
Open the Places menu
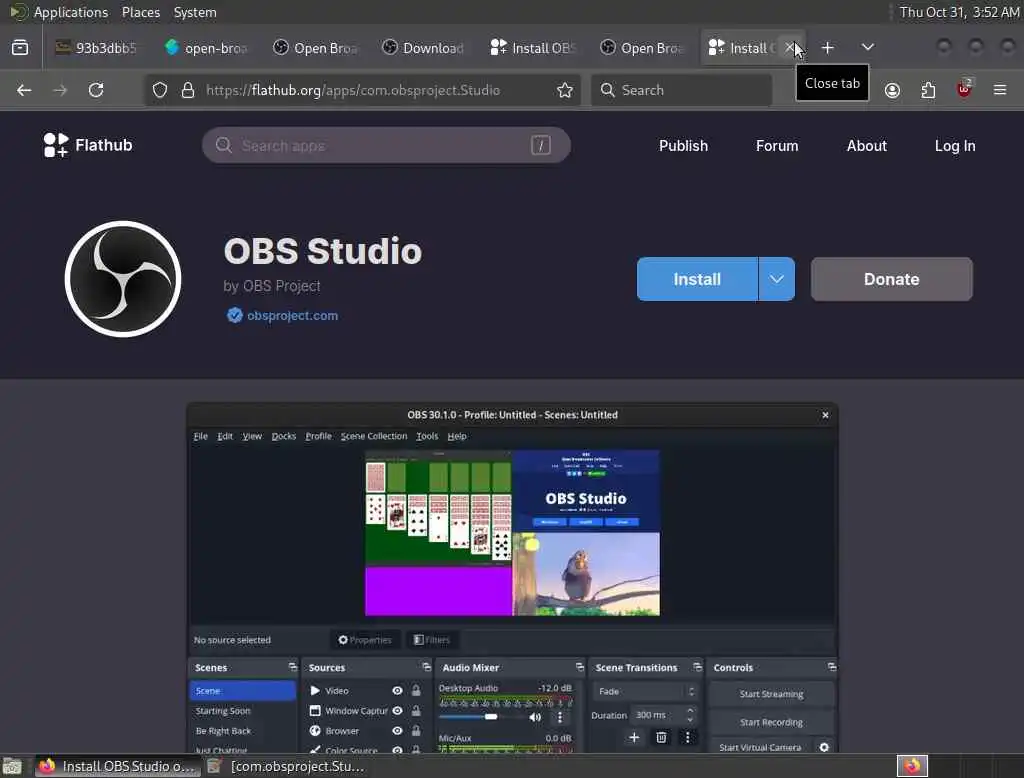(141, 12)
